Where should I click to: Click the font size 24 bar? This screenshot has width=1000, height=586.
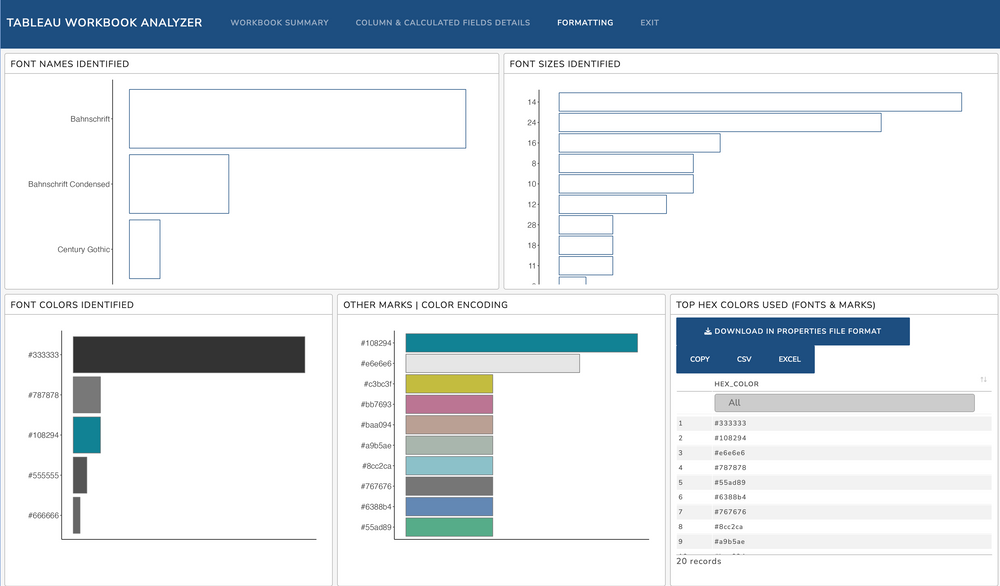point(720,122)
